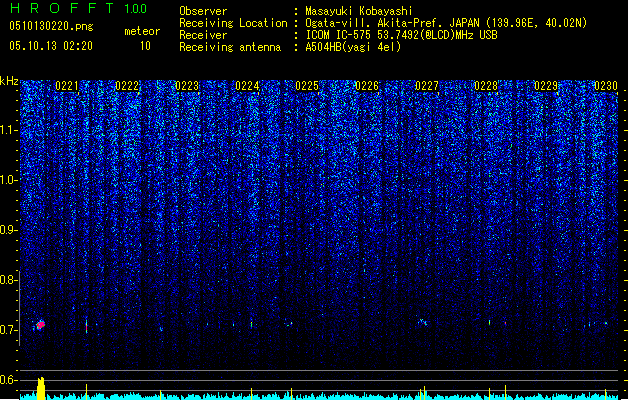Click the A504HB(yagi 4el) antenna text
The image size is (629, 400).
pos(353,47)
